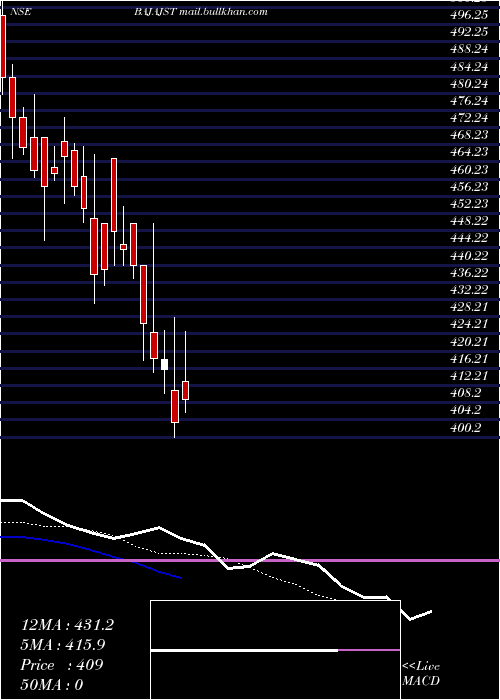500x700 pixels.
Task: Click the 444.22 price axis label
Action: coord(469,238)
